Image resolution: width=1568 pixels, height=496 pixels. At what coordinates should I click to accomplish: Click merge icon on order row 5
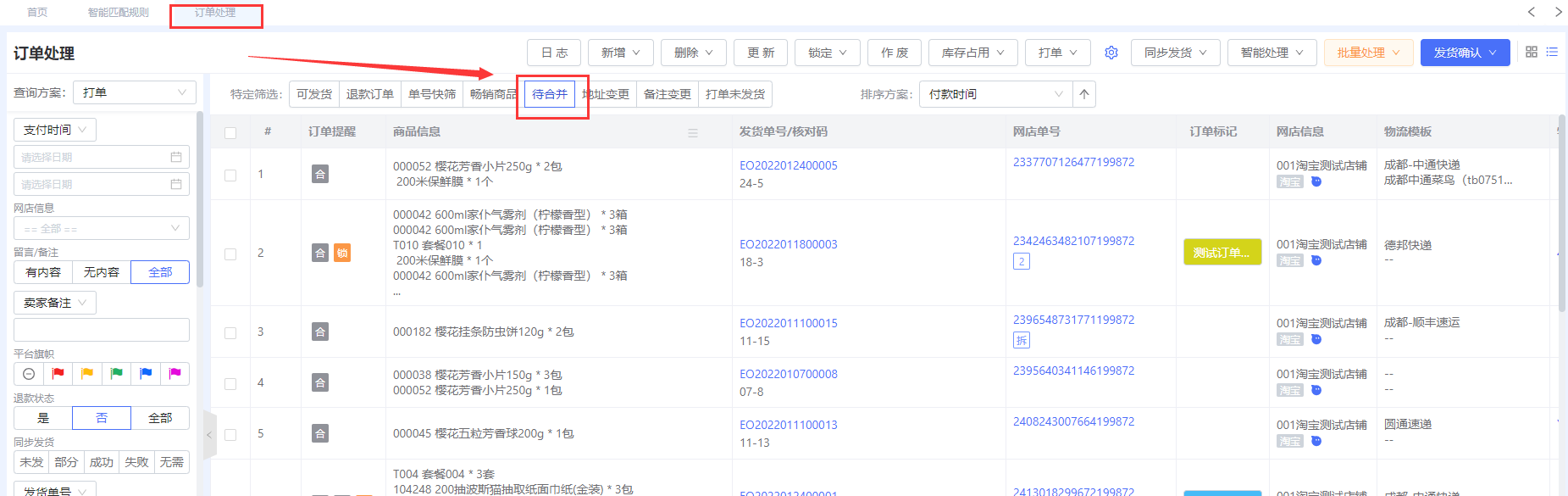coord(320,433)
